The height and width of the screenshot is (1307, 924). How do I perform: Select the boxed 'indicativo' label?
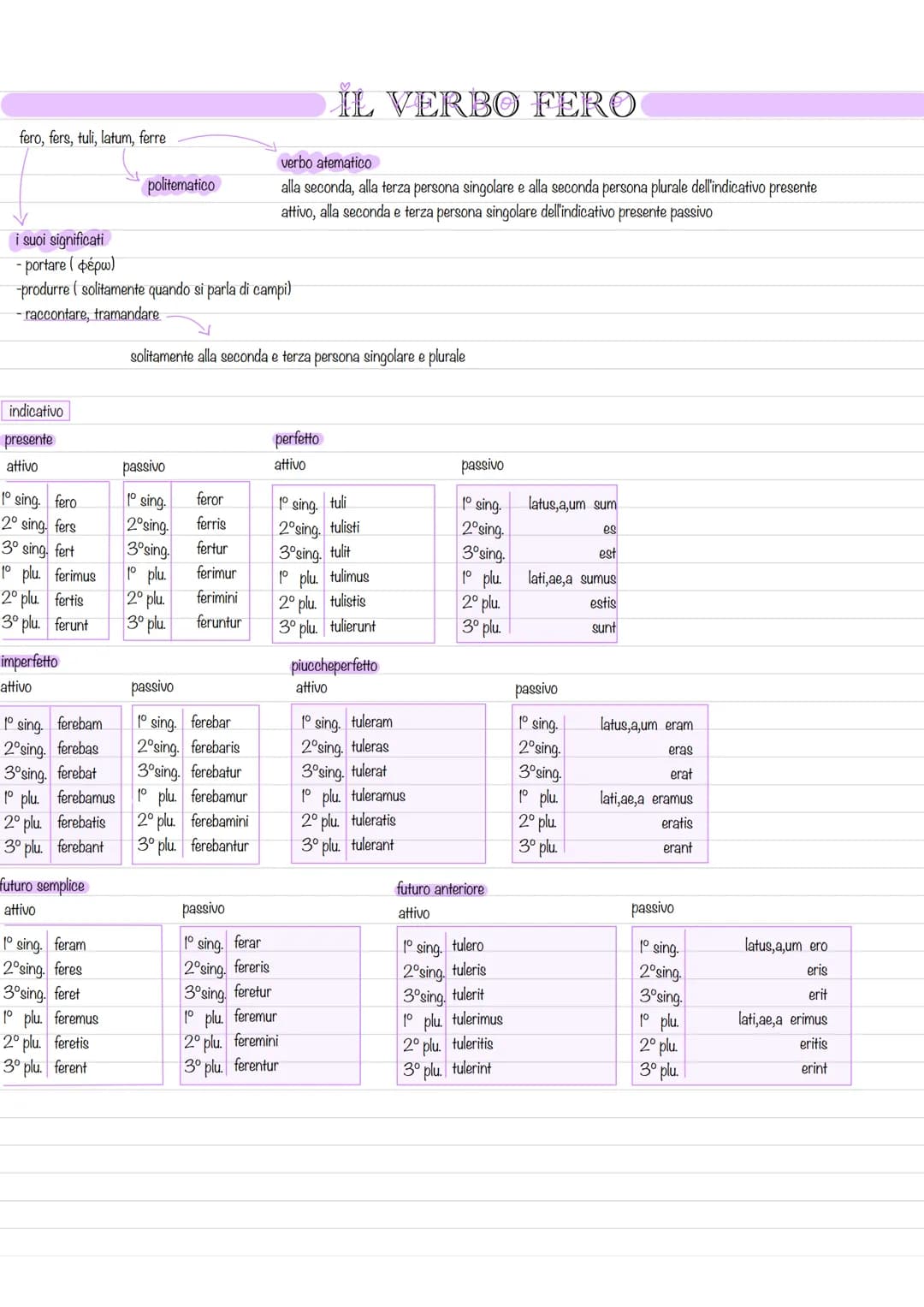click(36, 412)
